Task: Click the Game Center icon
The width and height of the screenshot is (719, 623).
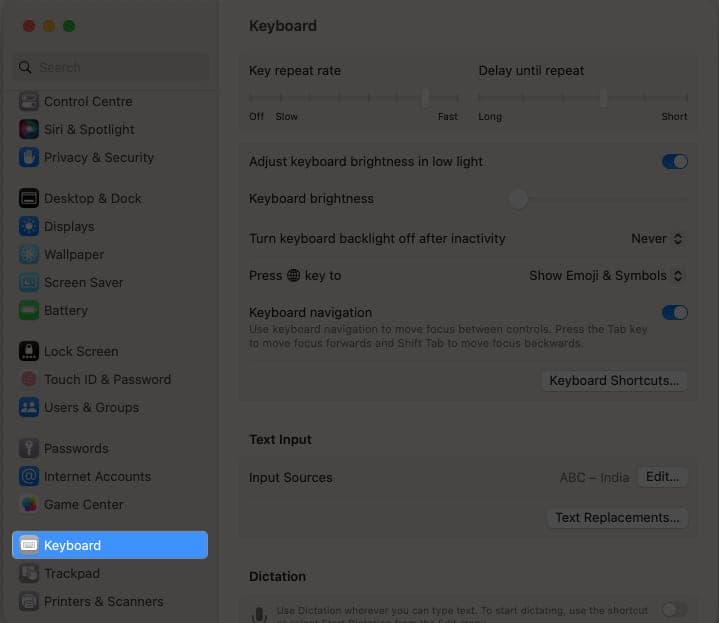Action: 29,504
